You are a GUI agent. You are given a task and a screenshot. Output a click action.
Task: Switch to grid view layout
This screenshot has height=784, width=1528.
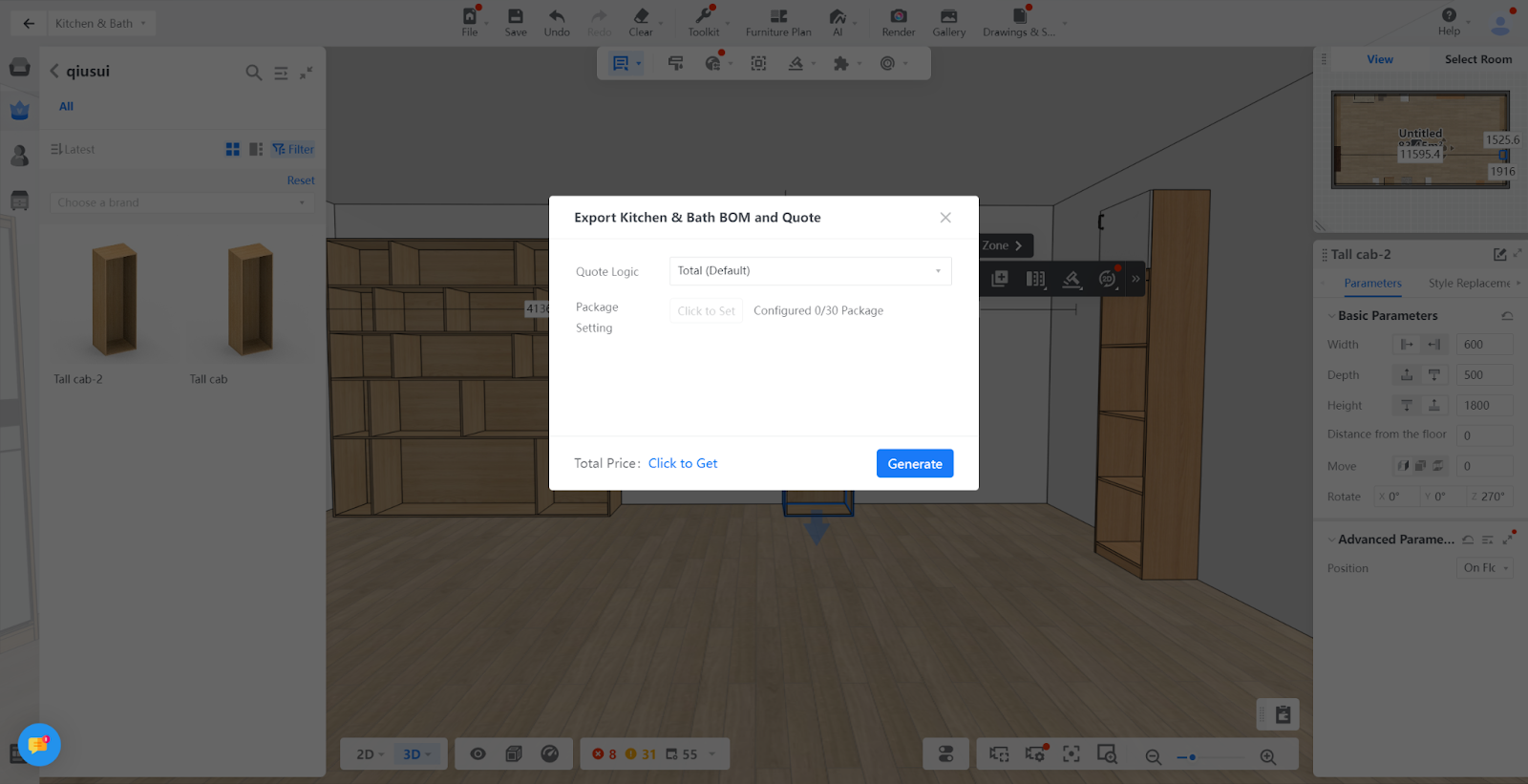(232, 150)
